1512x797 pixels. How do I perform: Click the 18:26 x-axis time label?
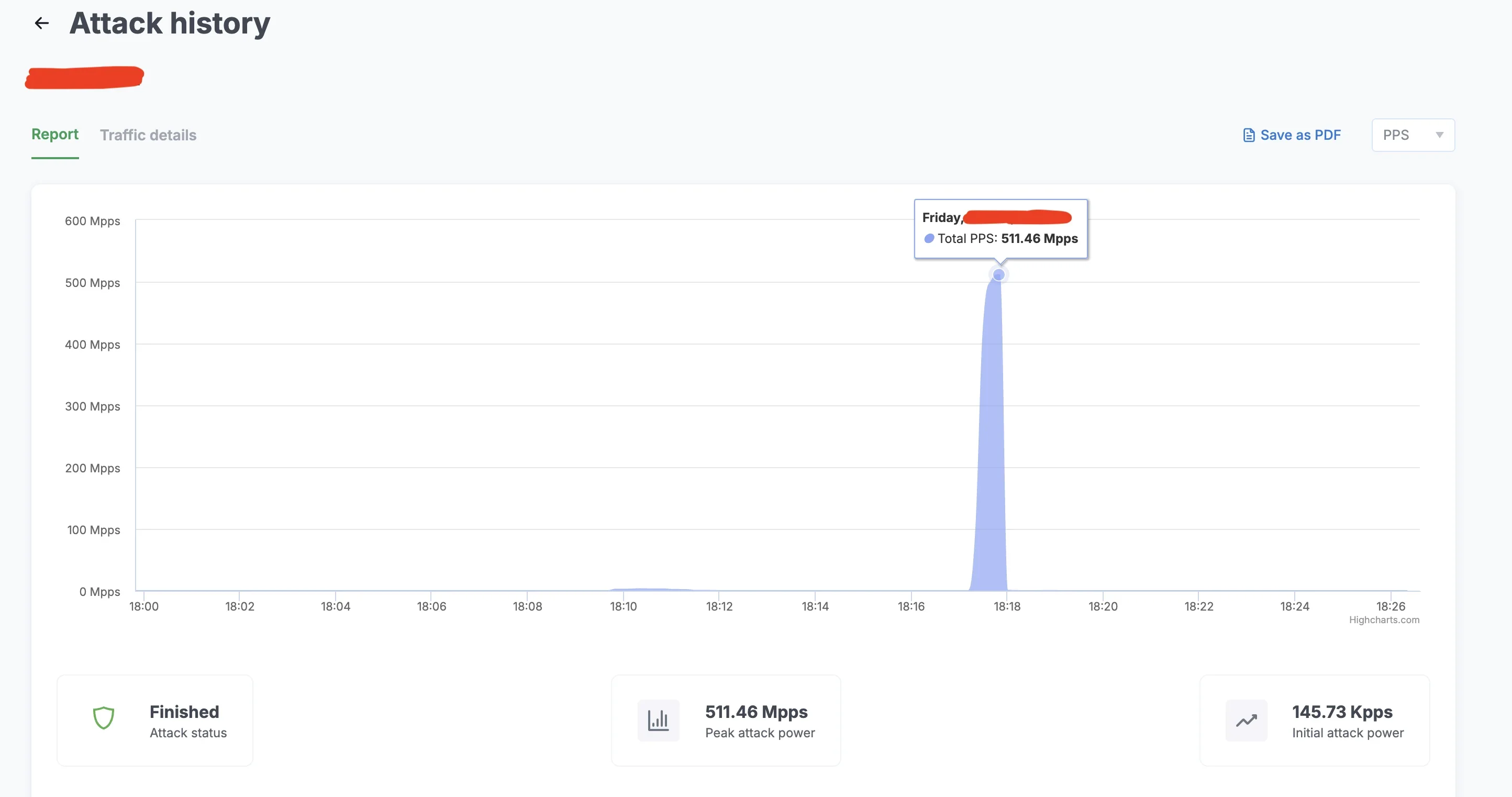click(1391, 606)
